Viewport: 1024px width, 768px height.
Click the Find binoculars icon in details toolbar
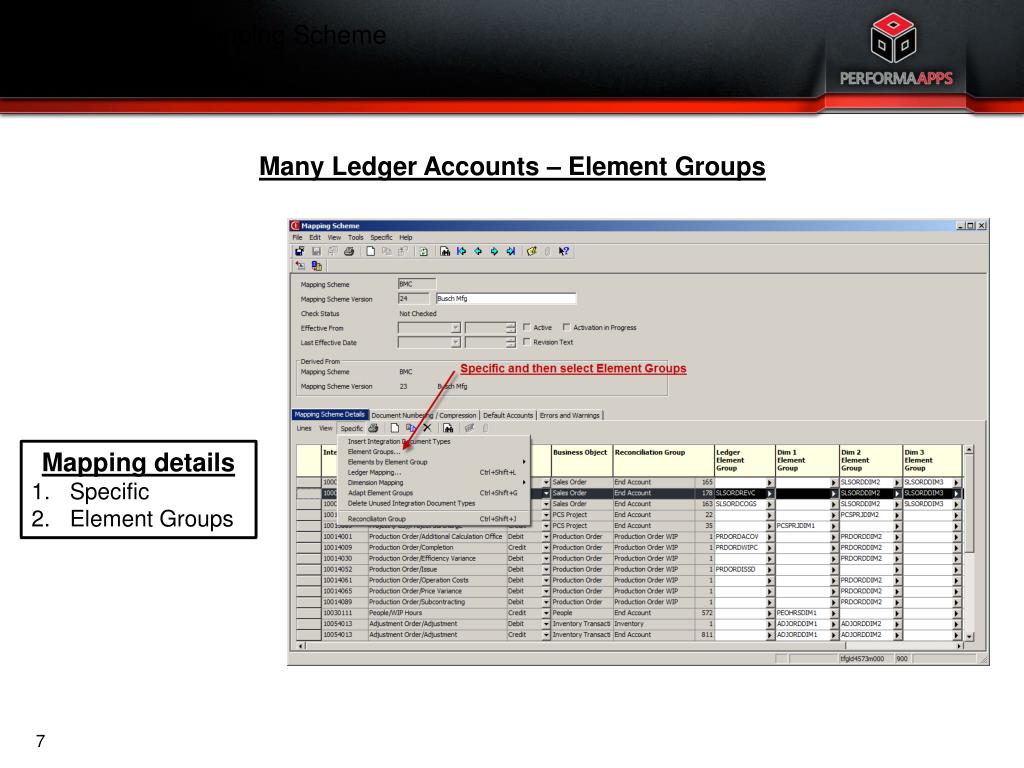coord(448,428)
